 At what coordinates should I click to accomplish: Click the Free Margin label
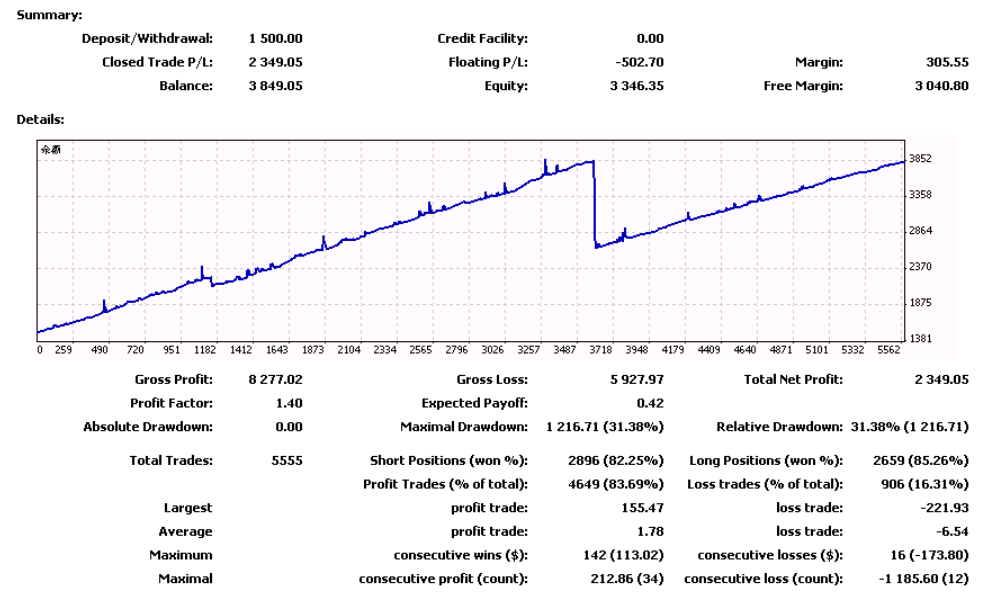[x=803, y=86]
